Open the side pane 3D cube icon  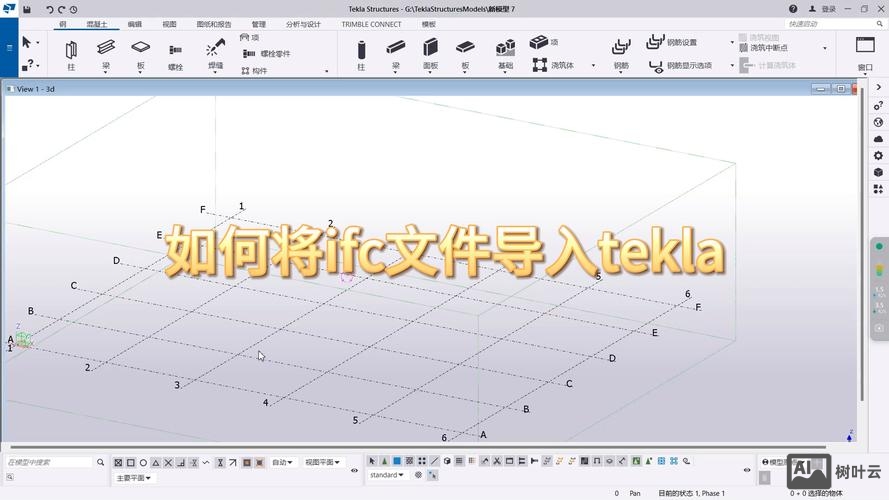(x=879, y=172)
